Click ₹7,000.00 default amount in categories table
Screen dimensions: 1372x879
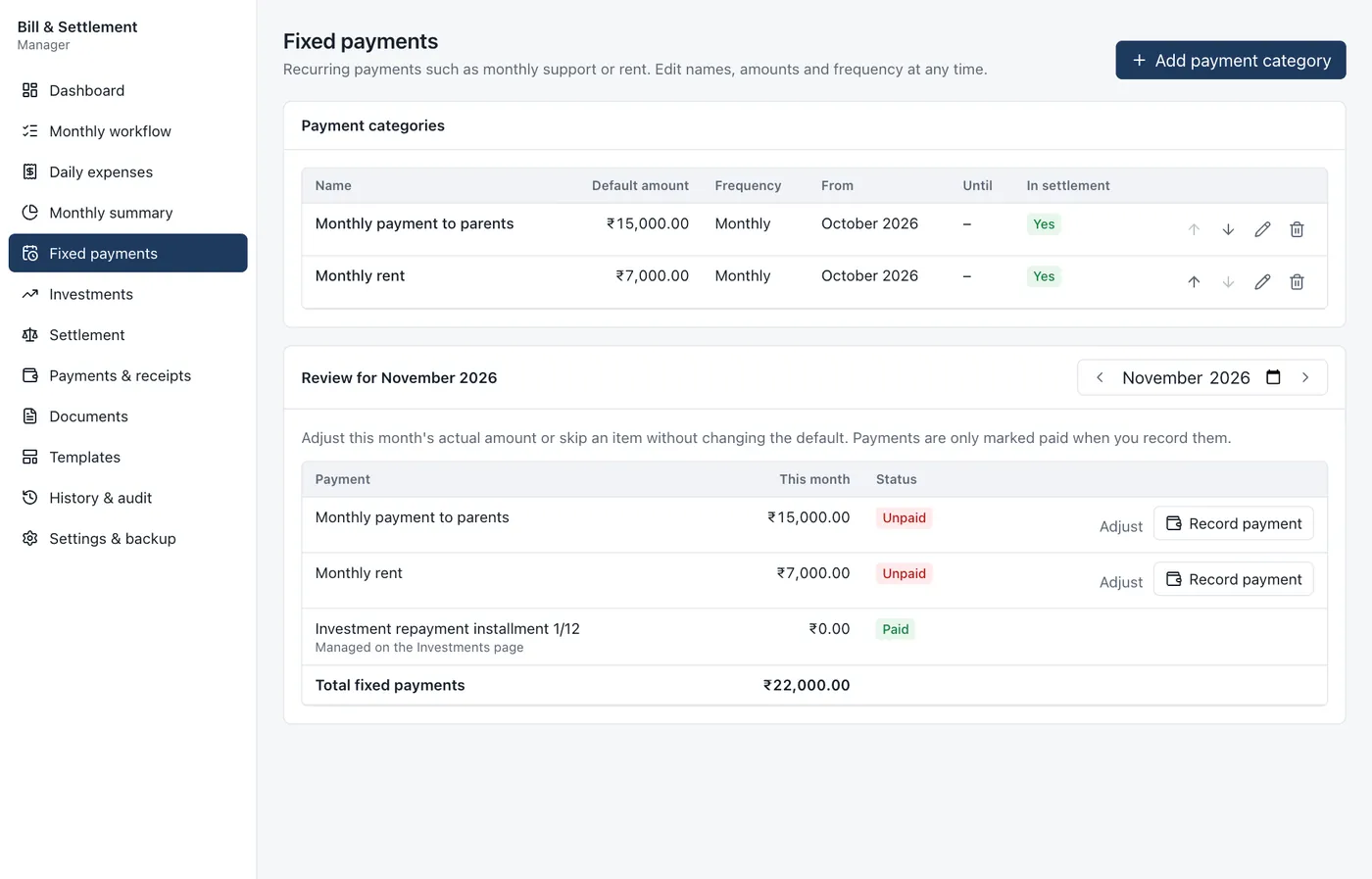coord(653,275)
